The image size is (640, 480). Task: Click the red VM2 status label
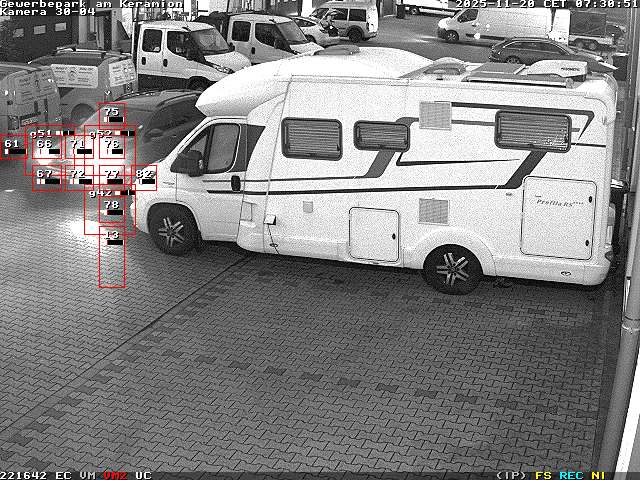click(x=115, y=475)
